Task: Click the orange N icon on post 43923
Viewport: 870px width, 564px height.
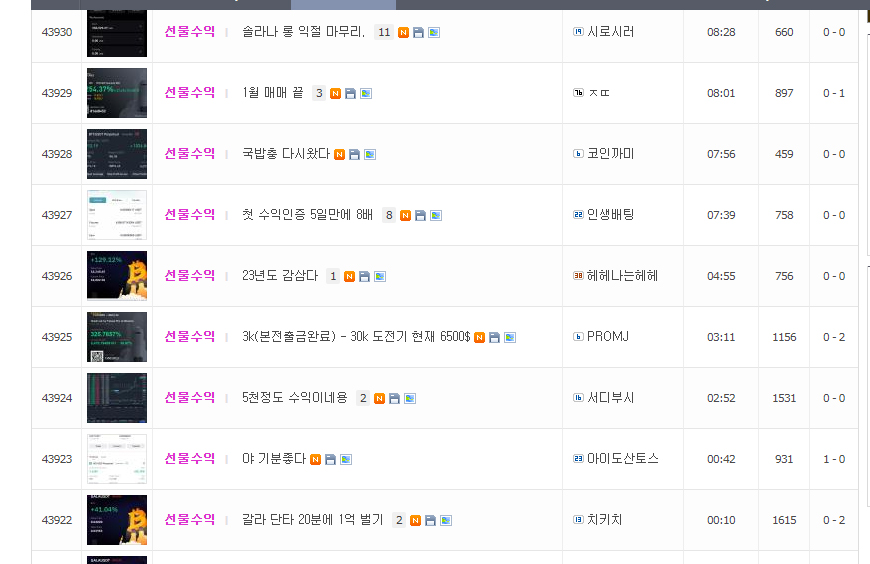Action: pos(315,460)
